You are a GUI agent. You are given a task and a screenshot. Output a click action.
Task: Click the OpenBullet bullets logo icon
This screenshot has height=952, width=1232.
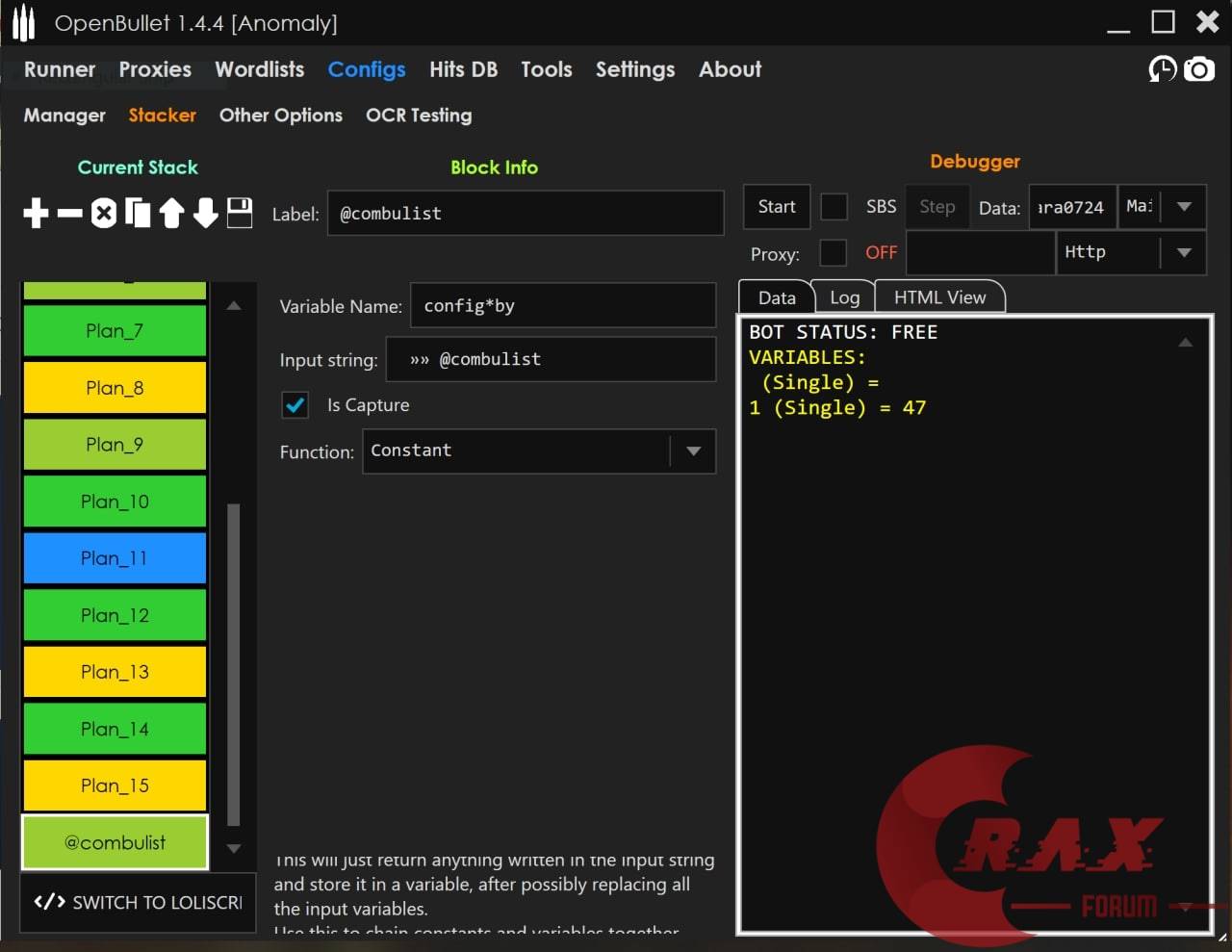tap(24, 24)
